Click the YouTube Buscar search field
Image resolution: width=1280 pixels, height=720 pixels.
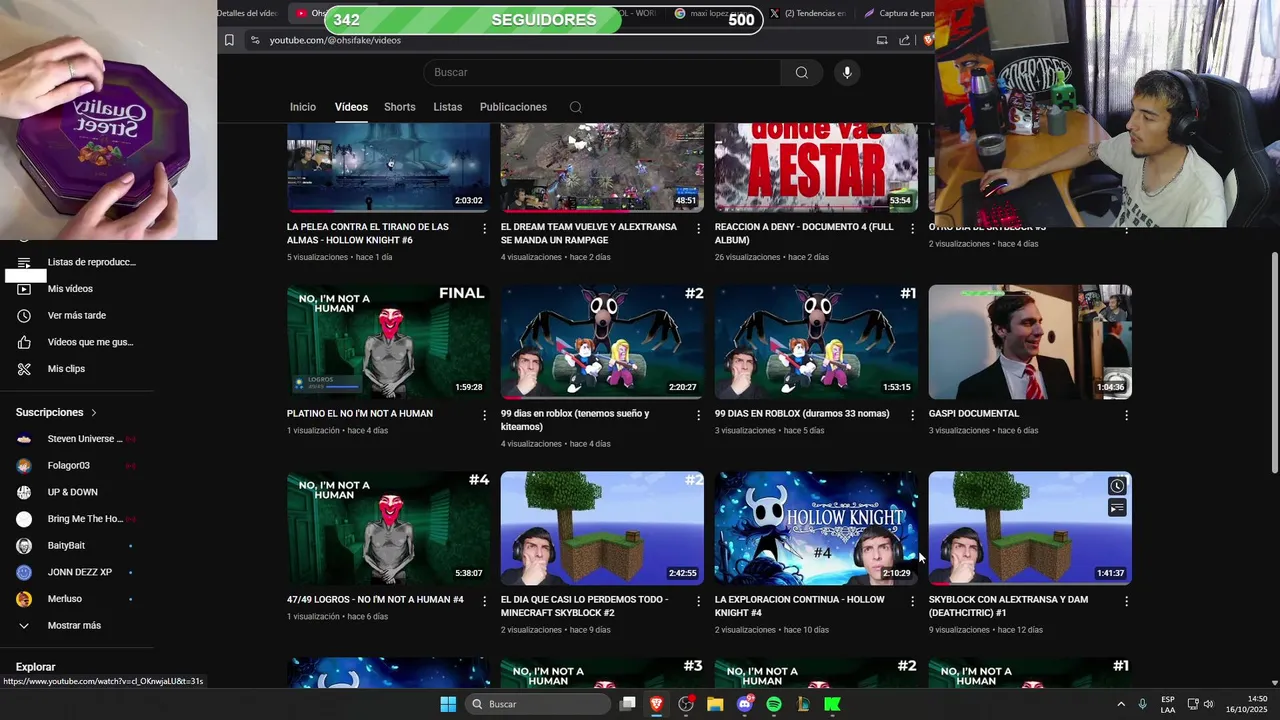click(602, 72)
